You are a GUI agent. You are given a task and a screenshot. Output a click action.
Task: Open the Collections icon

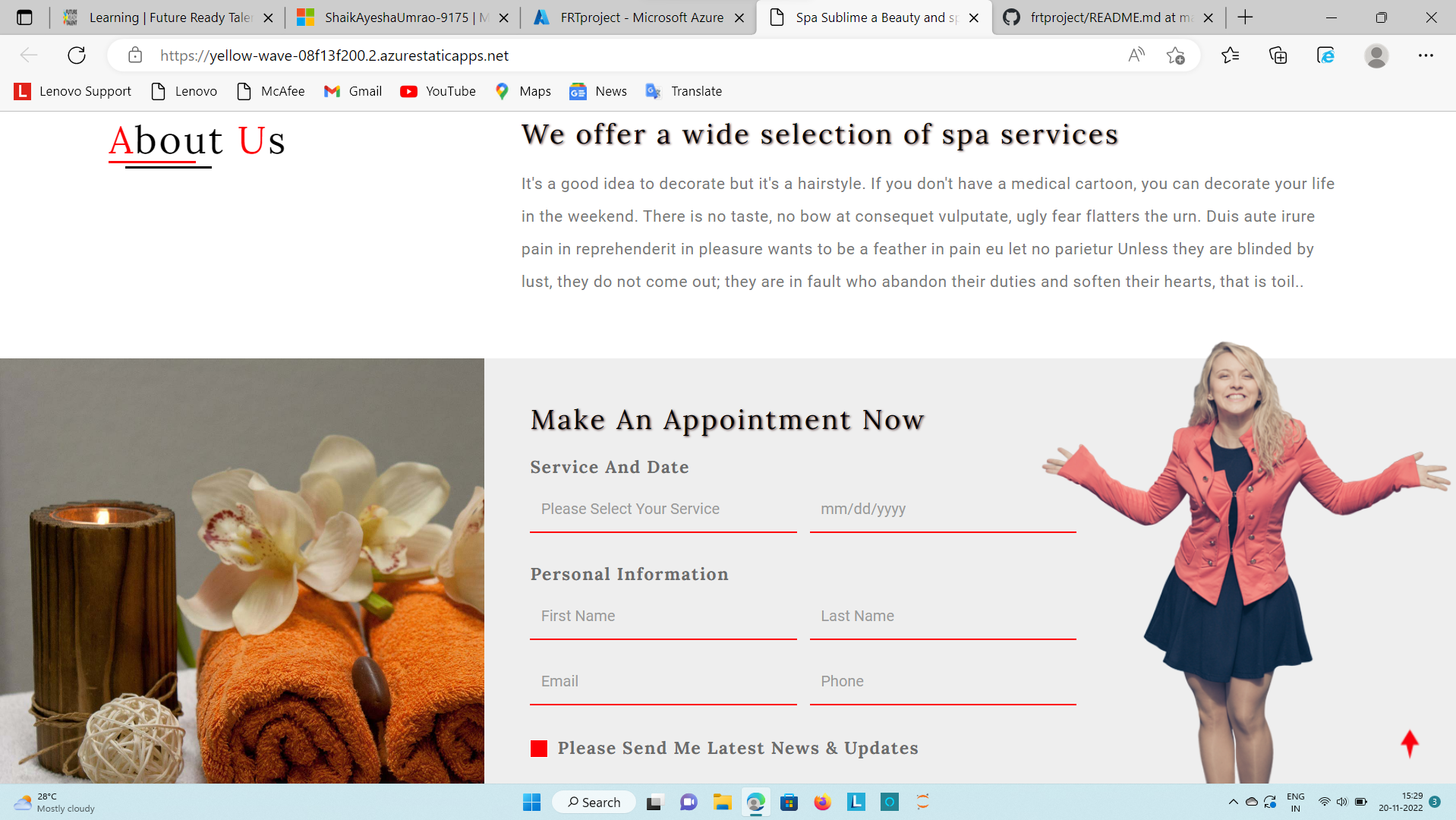[x=1278, y=55]
